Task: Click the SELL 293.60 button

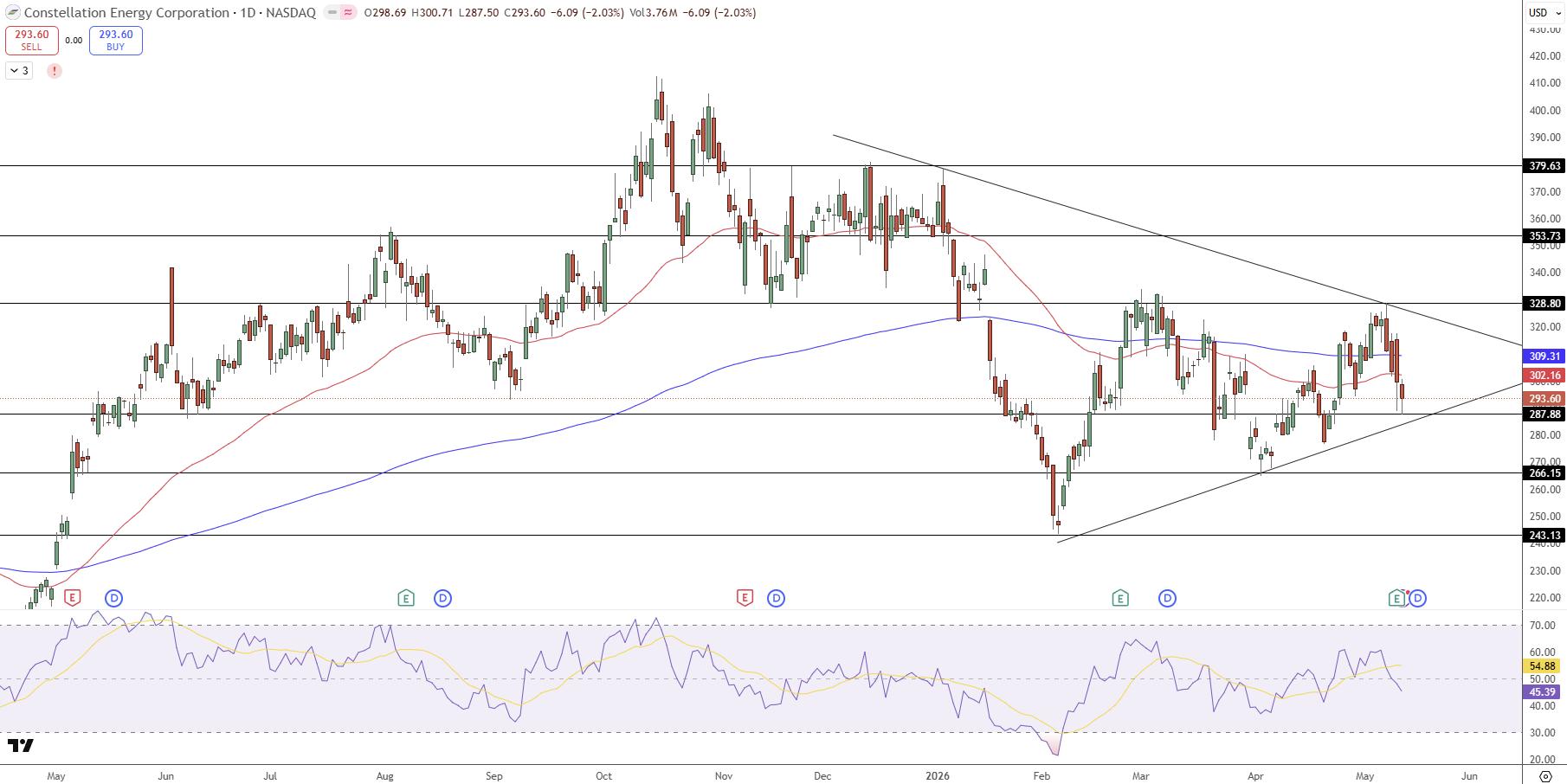Action: point(32,41)
